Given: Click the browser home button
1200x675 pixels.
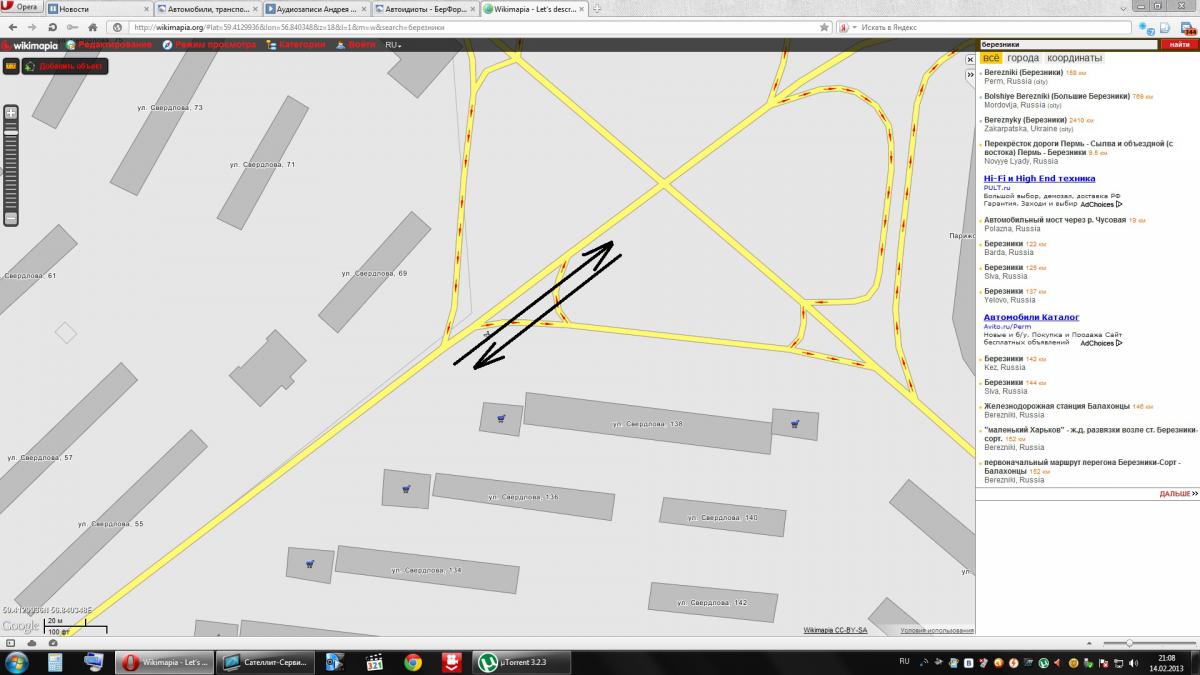Looking at the screenshot, I should click(93, 27).
